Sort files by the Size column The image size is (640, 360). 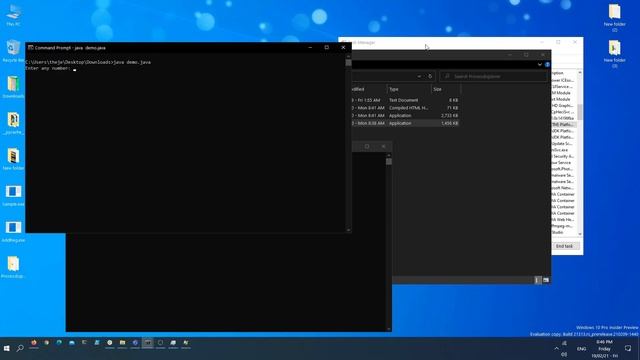pyautogui.click(x=446, y=89)
